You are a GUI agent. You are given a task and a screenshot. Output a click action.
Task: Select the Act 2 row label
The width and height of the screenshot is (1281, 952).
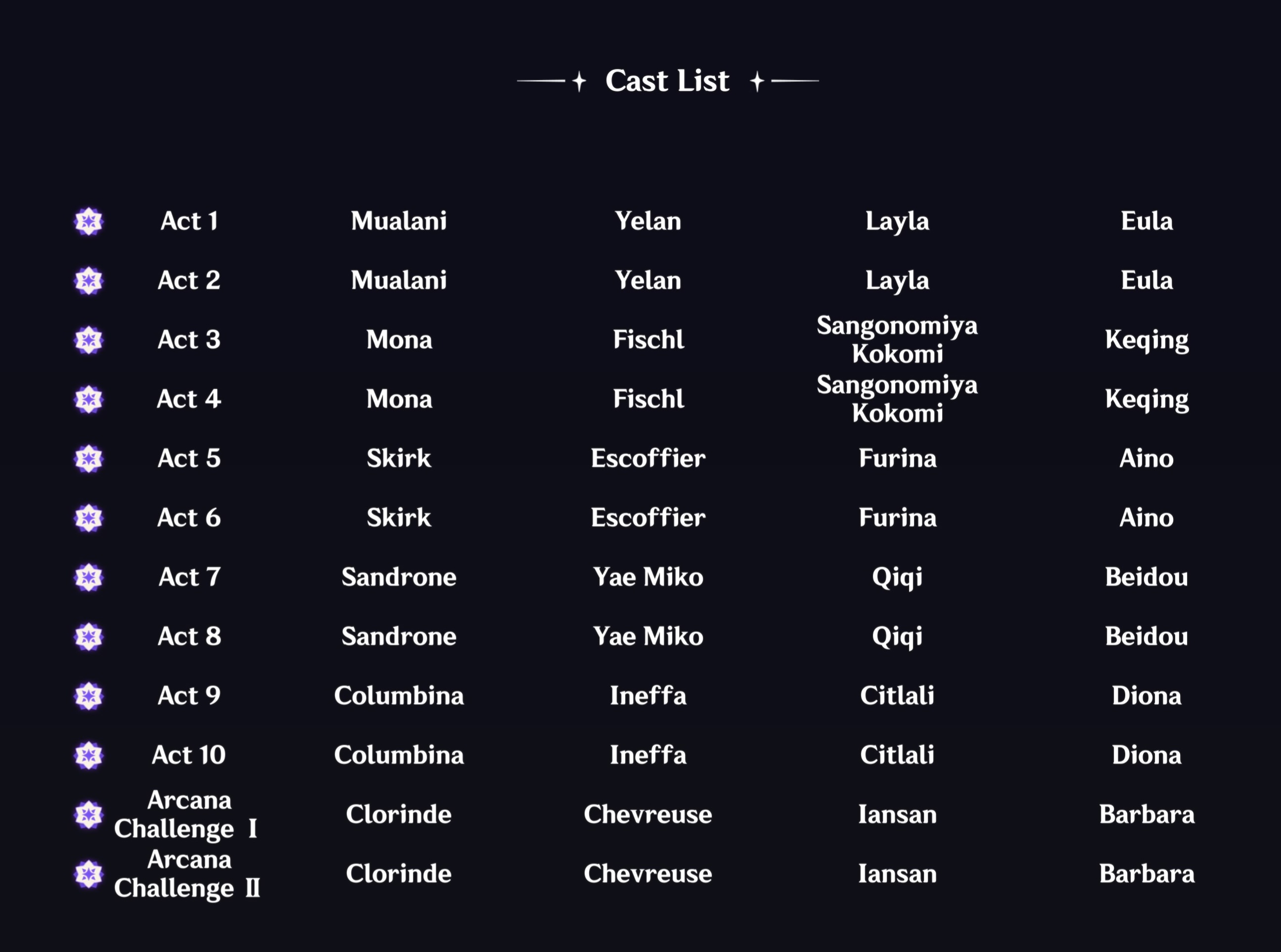pyautogui.click(x=189, y=280)
